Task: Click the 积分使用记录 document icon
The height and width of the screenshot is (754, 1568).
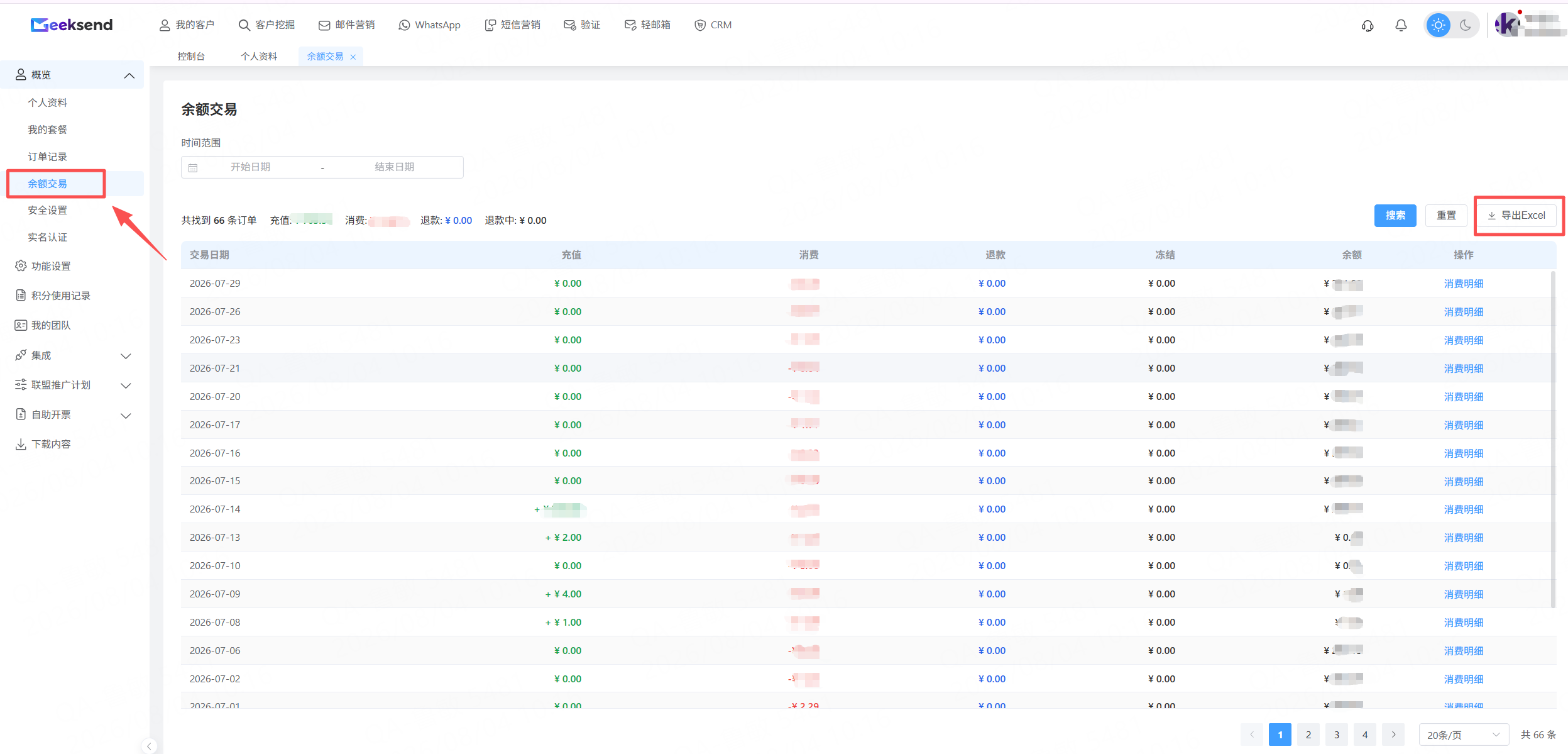Action: tap(21, 296)
